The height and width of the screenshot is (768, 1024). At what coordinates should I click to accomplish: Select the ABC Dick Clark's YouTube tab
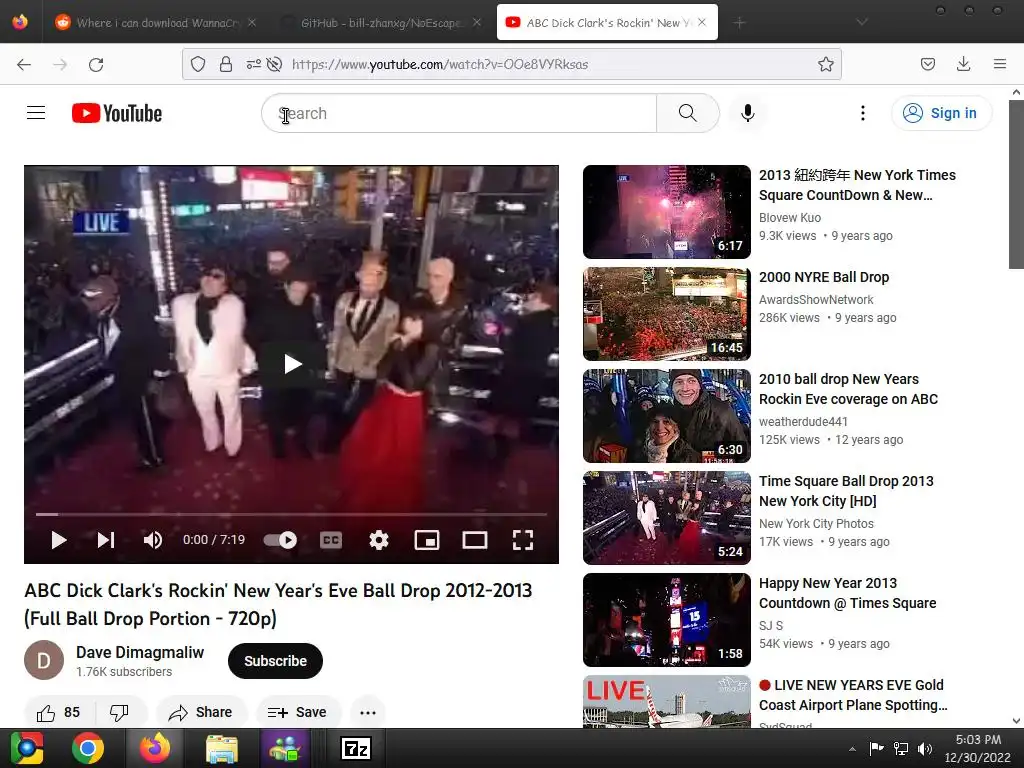pyautogui.click(x=607, y=23)
